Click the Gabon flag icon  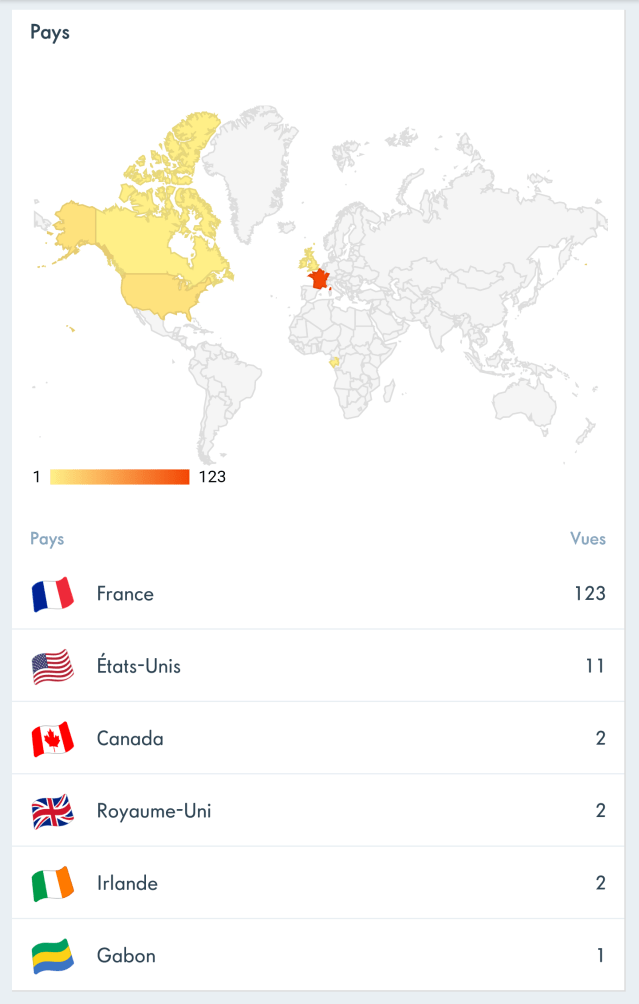pos(53,956)
